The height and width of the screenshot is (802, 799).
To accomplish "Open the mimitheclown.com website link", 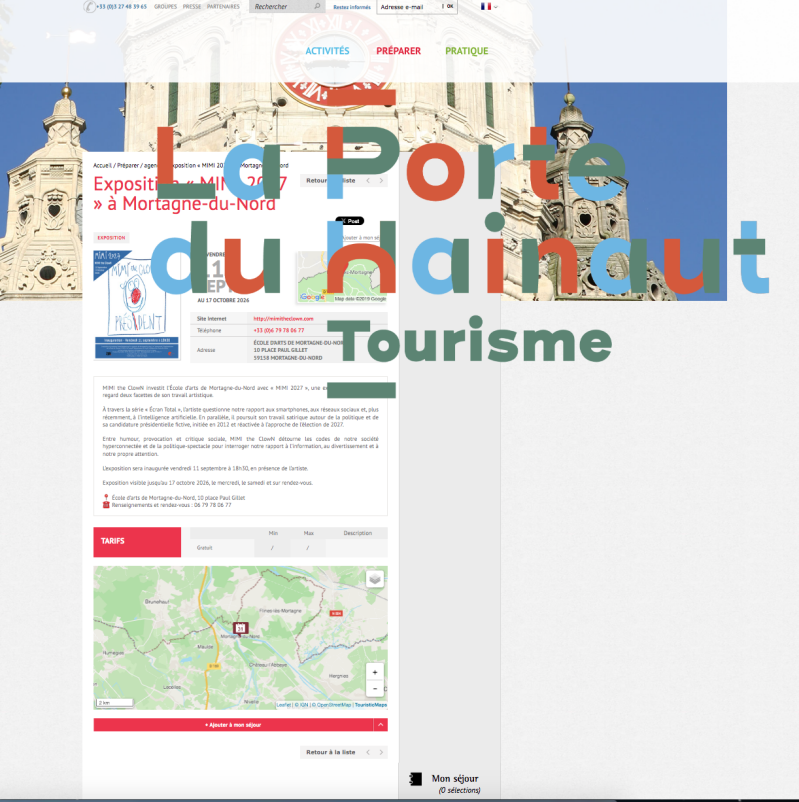I will pyautogui.click(x=283, y=319).
